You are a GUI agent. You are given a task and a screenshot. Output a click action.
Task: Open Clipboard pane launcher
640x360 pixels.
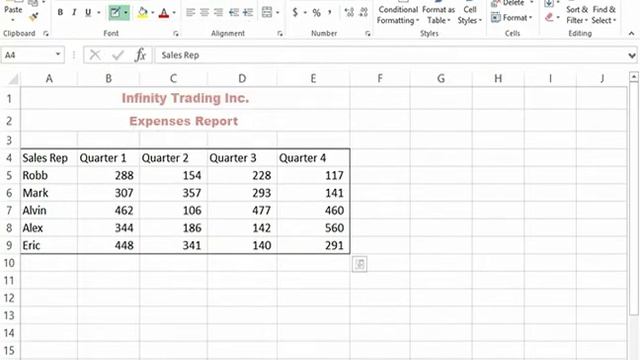46,33
